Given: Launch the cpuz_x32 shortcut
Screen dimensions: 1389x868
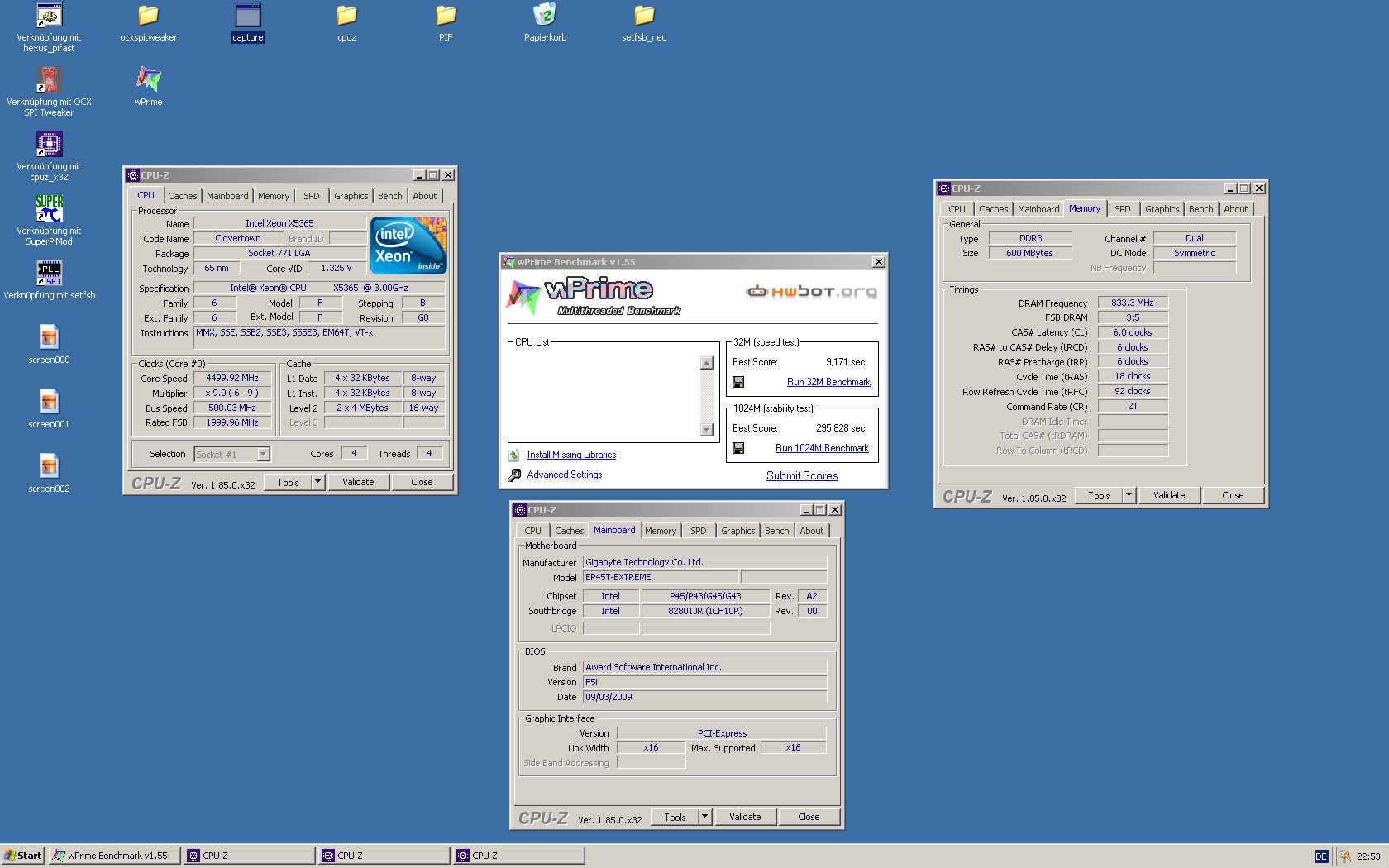Looking at the screenshot, I should (49, 145).
